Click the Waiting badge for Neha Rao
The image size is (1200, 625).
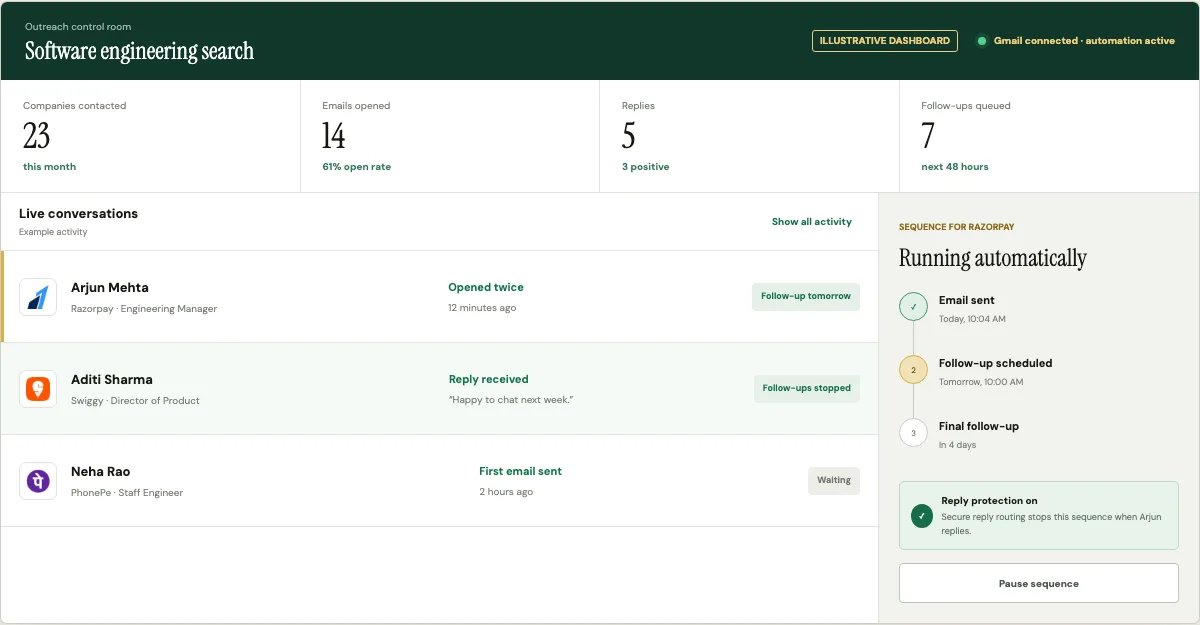pyautogui.click(x=834, y=480)
